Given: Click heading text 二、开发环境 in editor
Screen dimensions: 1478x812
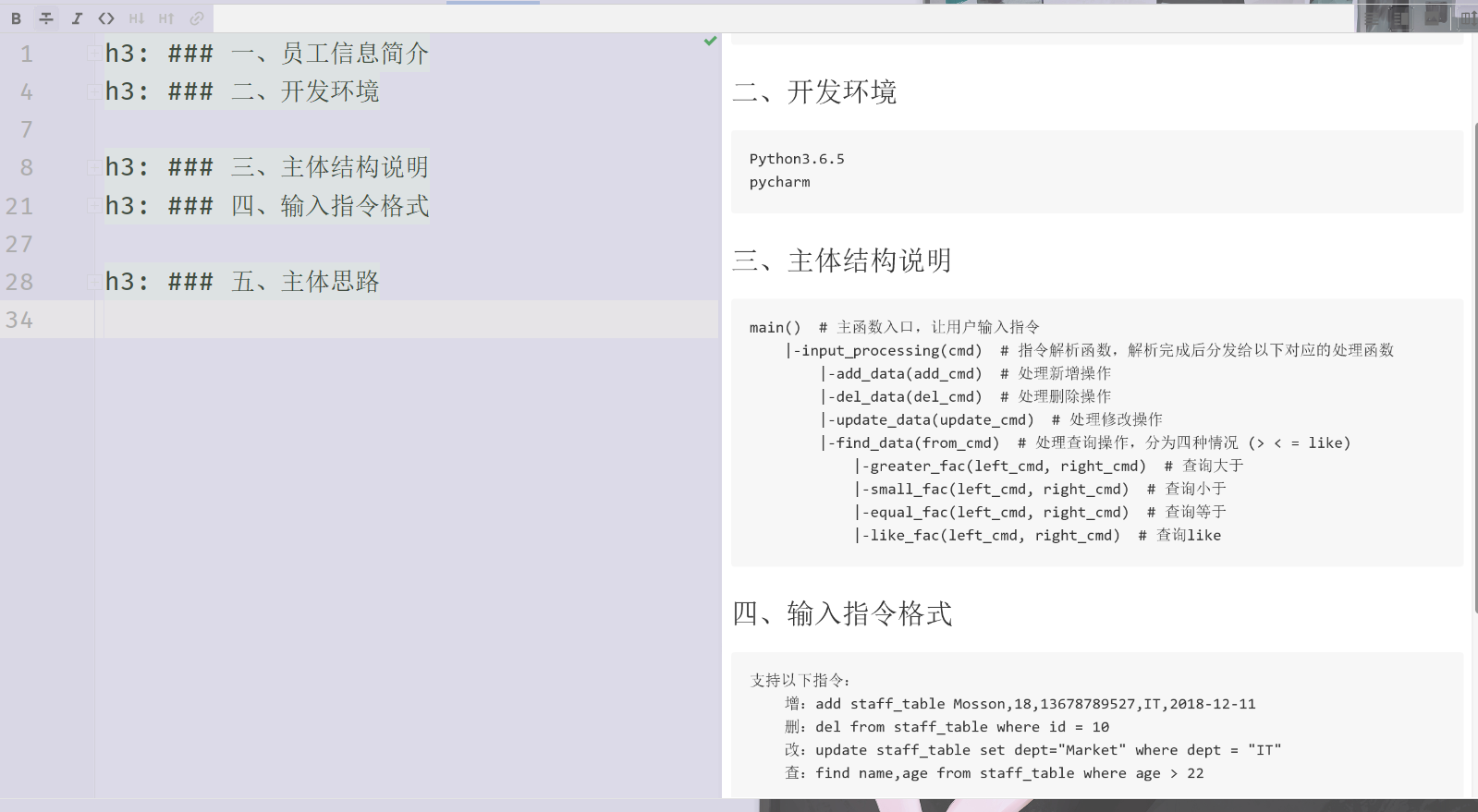Looking at the screenshot, I should 305,91.
